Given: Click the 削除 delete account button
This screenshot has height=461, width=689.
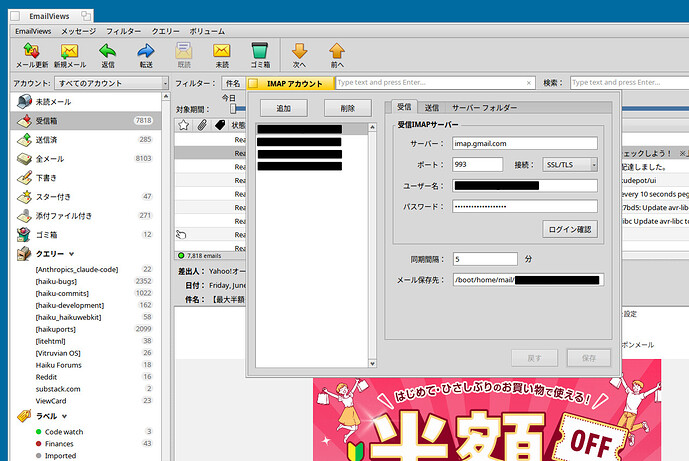Looking at the screenshot, I should [348, 108].
